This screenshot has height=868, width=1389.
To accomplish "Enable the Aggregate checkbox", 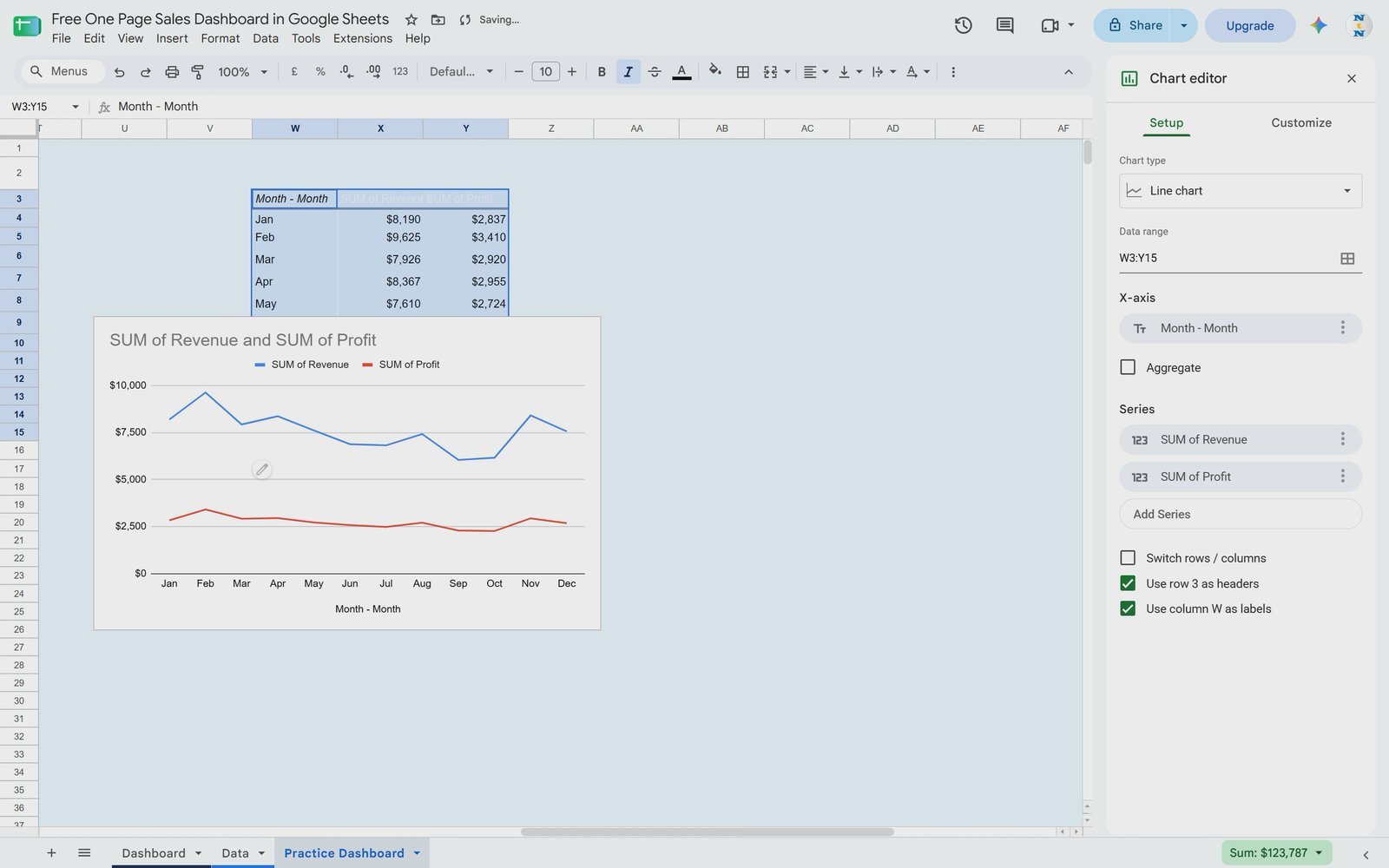I will point(1128,367).
